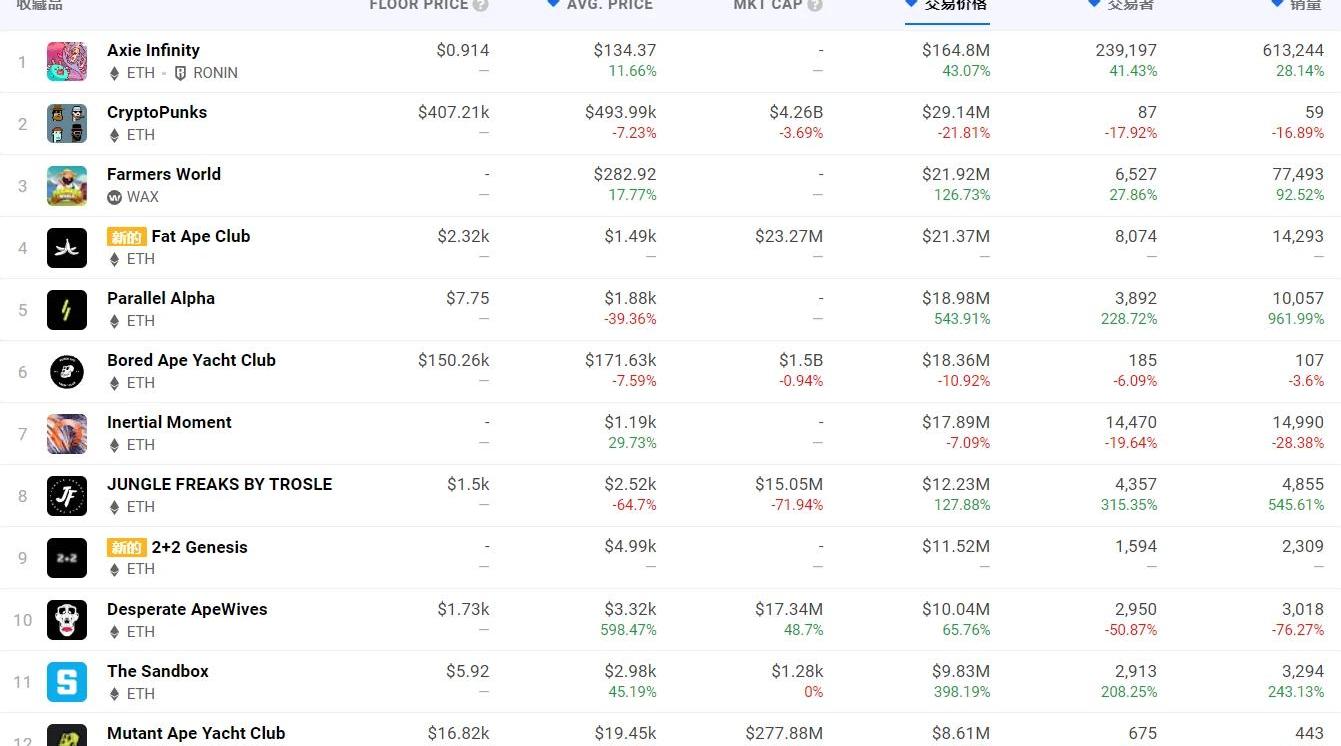1341x746 pixels.
Task: Click the Fat Ape Club logo icon
Action: click(67, 248)
